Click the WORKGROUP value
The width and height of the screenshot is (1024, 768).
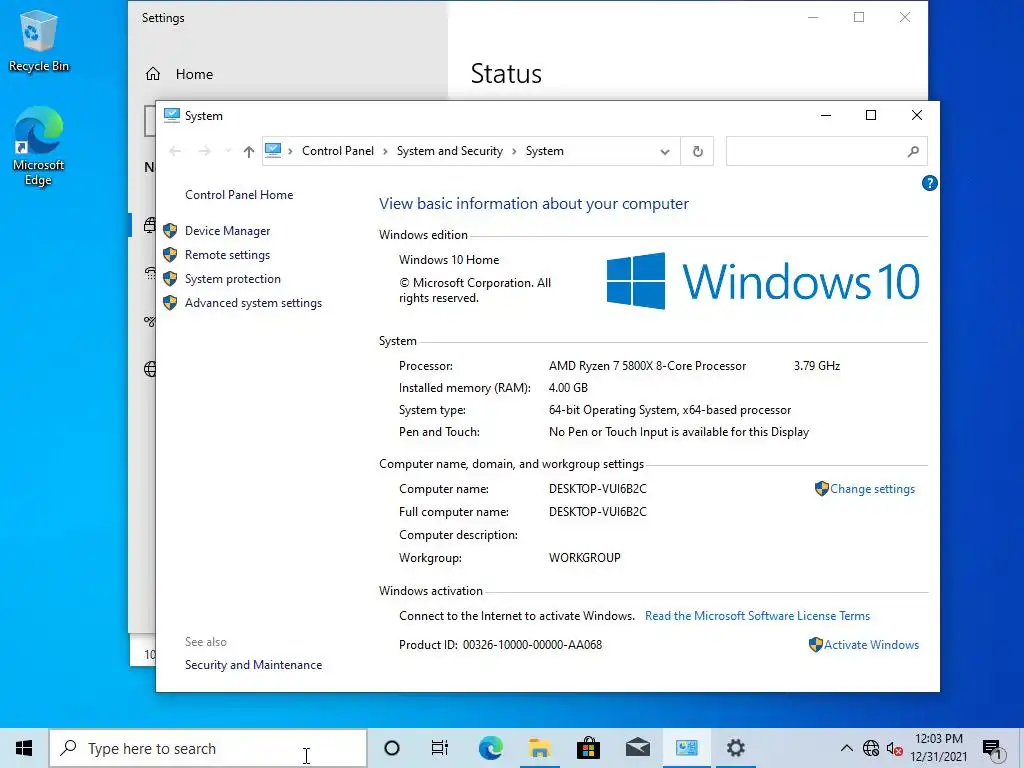[x=584, y=558]
